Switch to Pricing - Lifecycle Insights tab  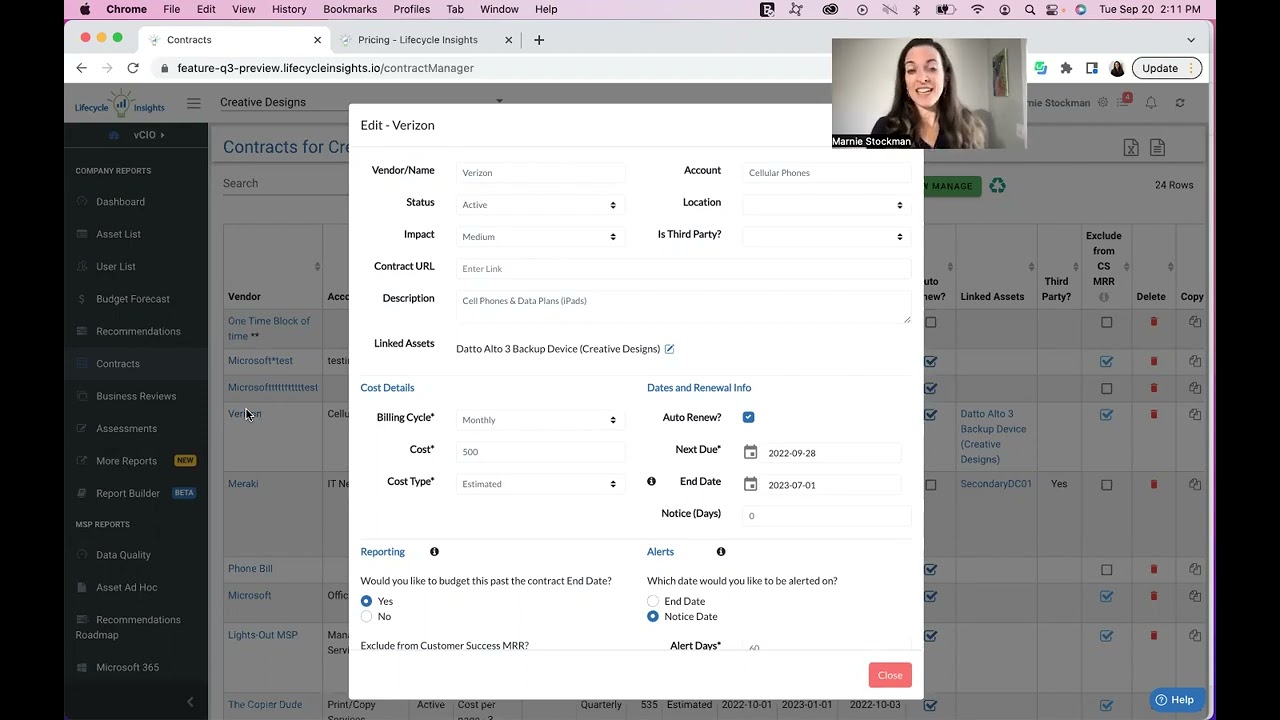click(x=417, y=40)
